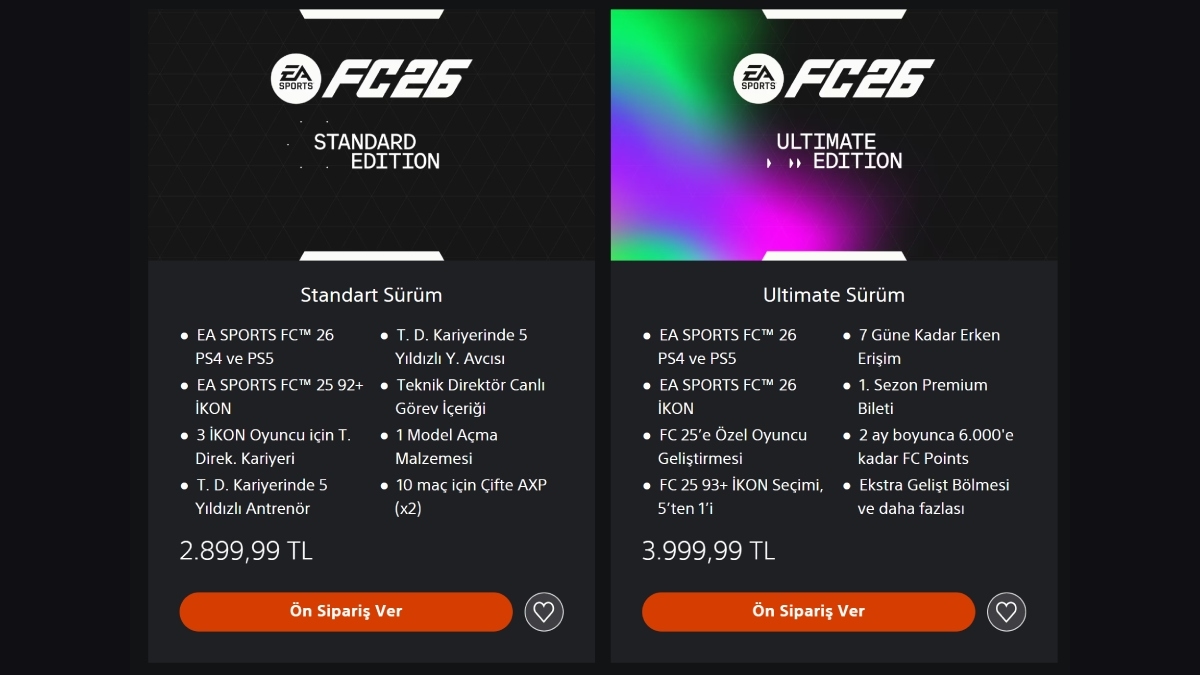Click the 2.899,99 TL price
The image size is (1200, 675).
coord(246,551)
